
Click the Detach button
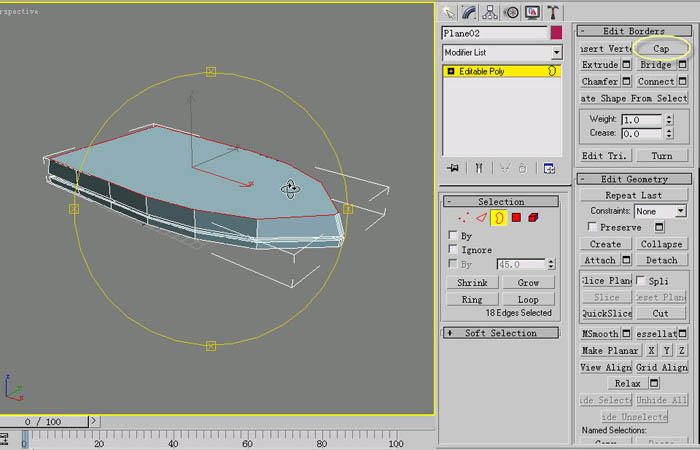click(662, 260)
